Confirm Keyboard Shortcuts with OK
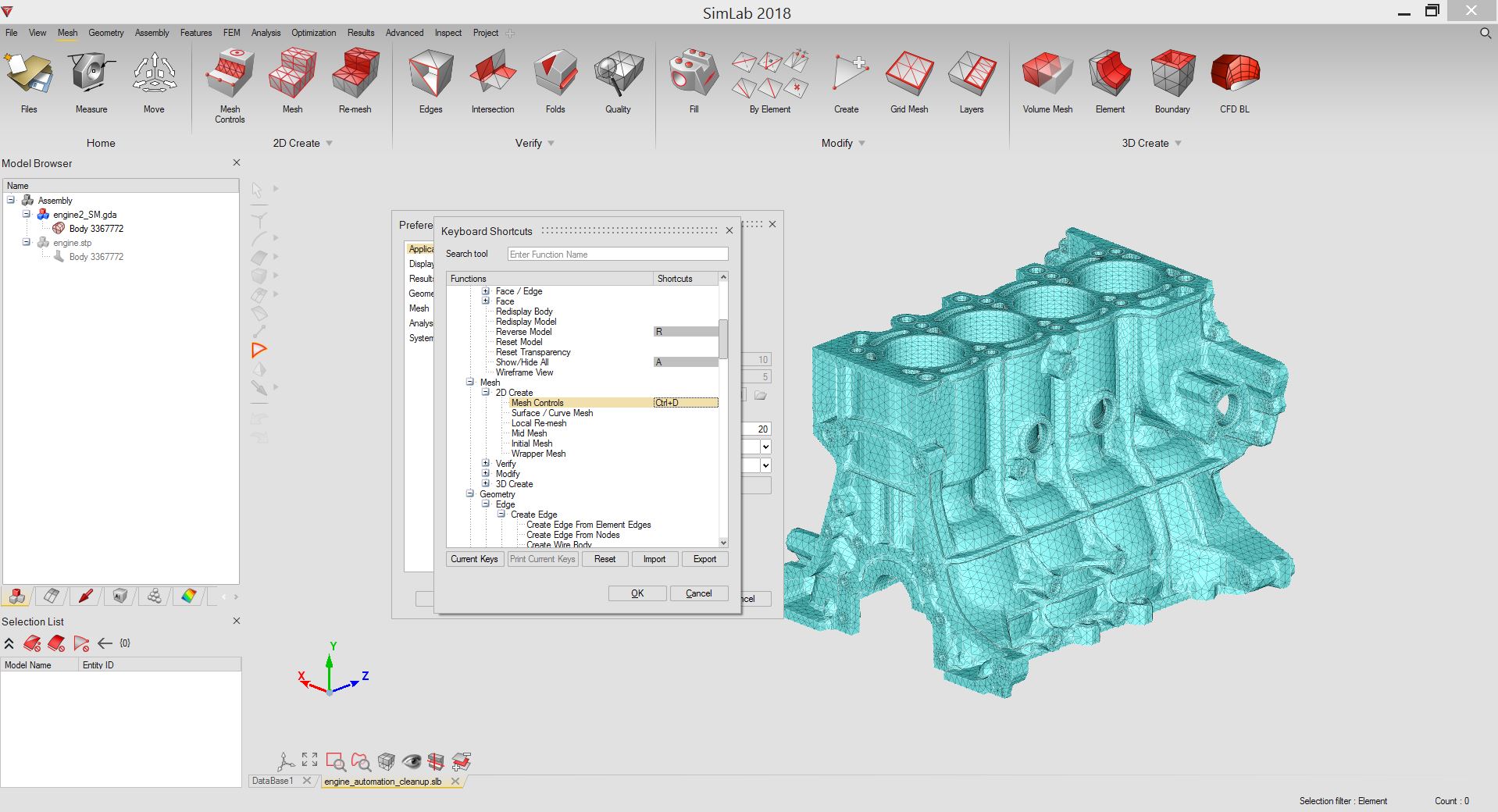Viewport: 1498px width, 812px height. 637,593
